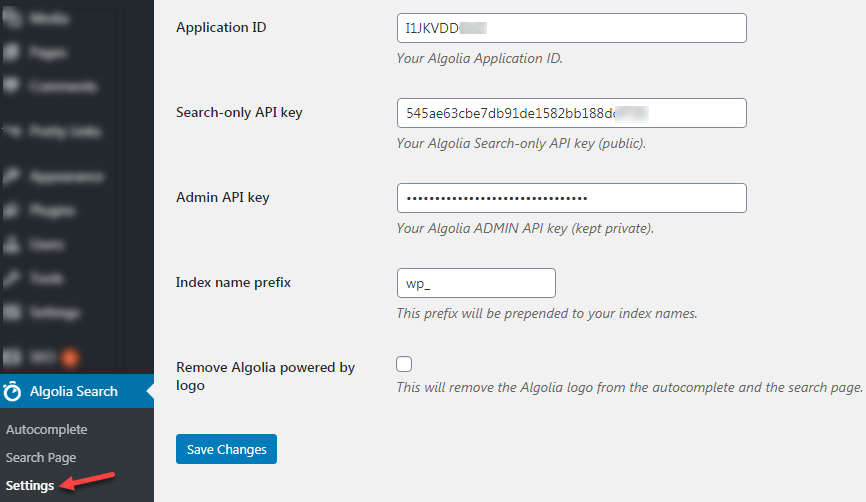
Task: Open the Pretty Links menu item
Action: [62, 131]
